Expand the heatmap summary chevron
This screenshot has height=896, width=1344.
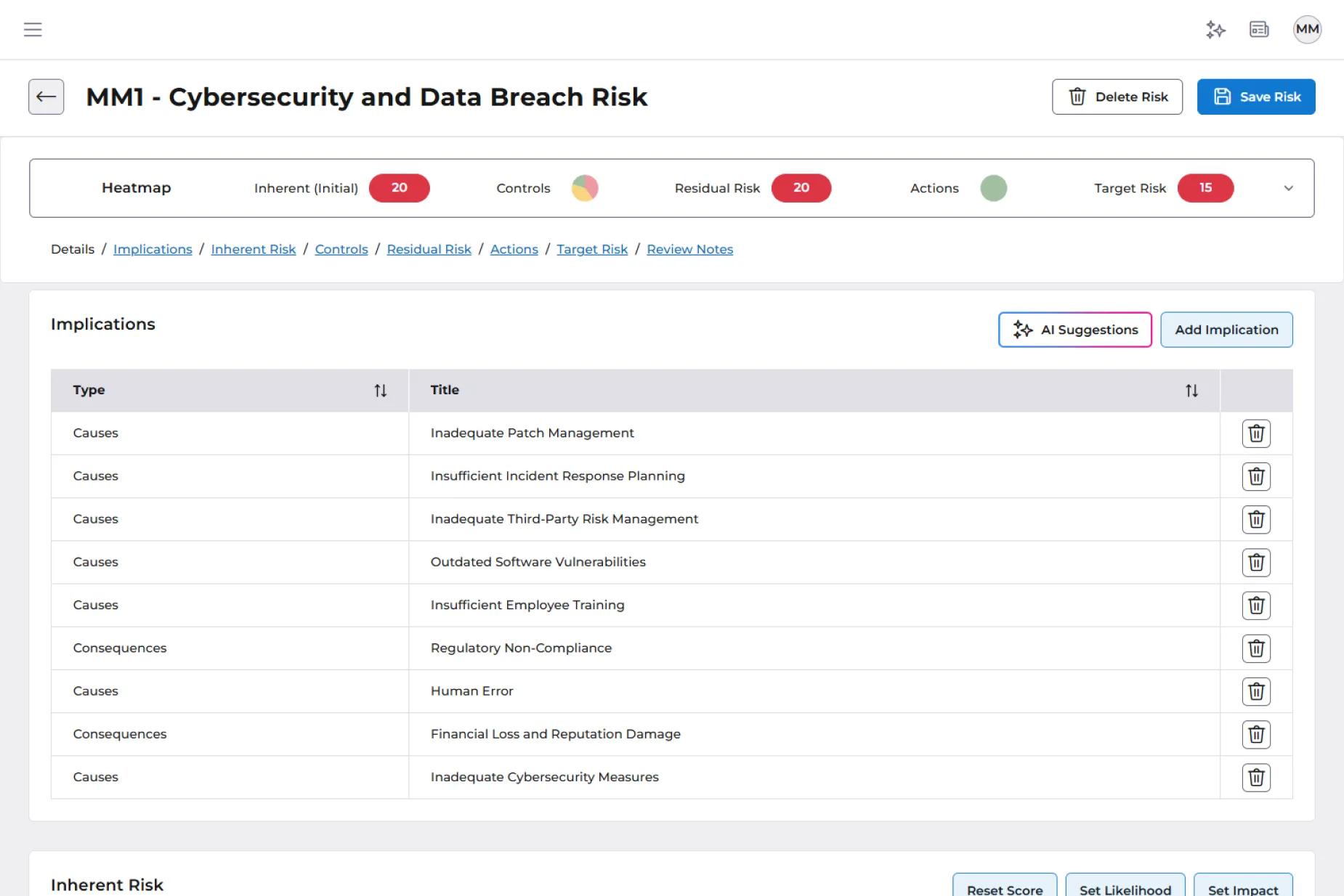1288,188
